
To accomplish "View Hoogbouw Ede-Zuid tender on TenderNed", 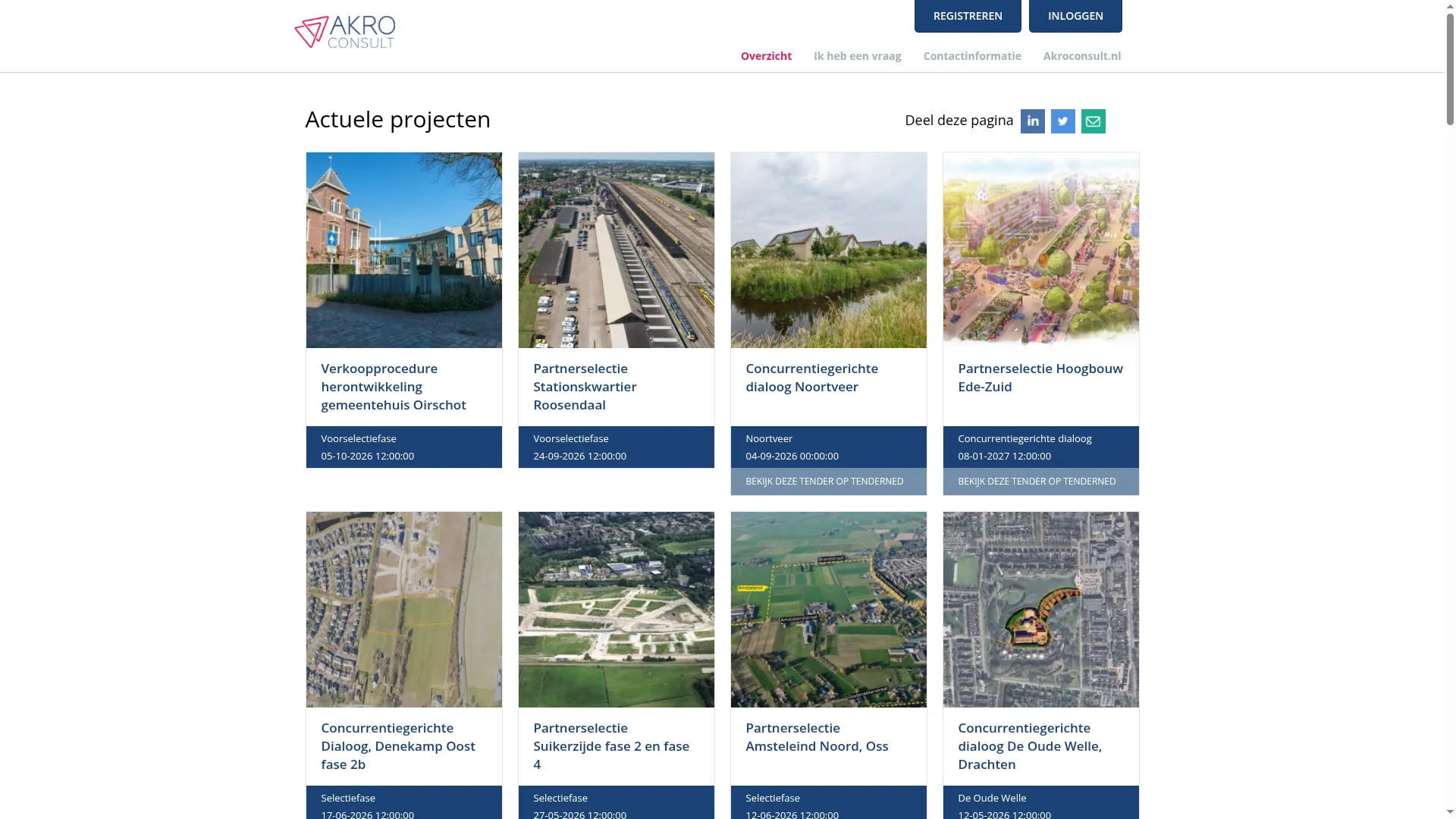I will 1041,482.
